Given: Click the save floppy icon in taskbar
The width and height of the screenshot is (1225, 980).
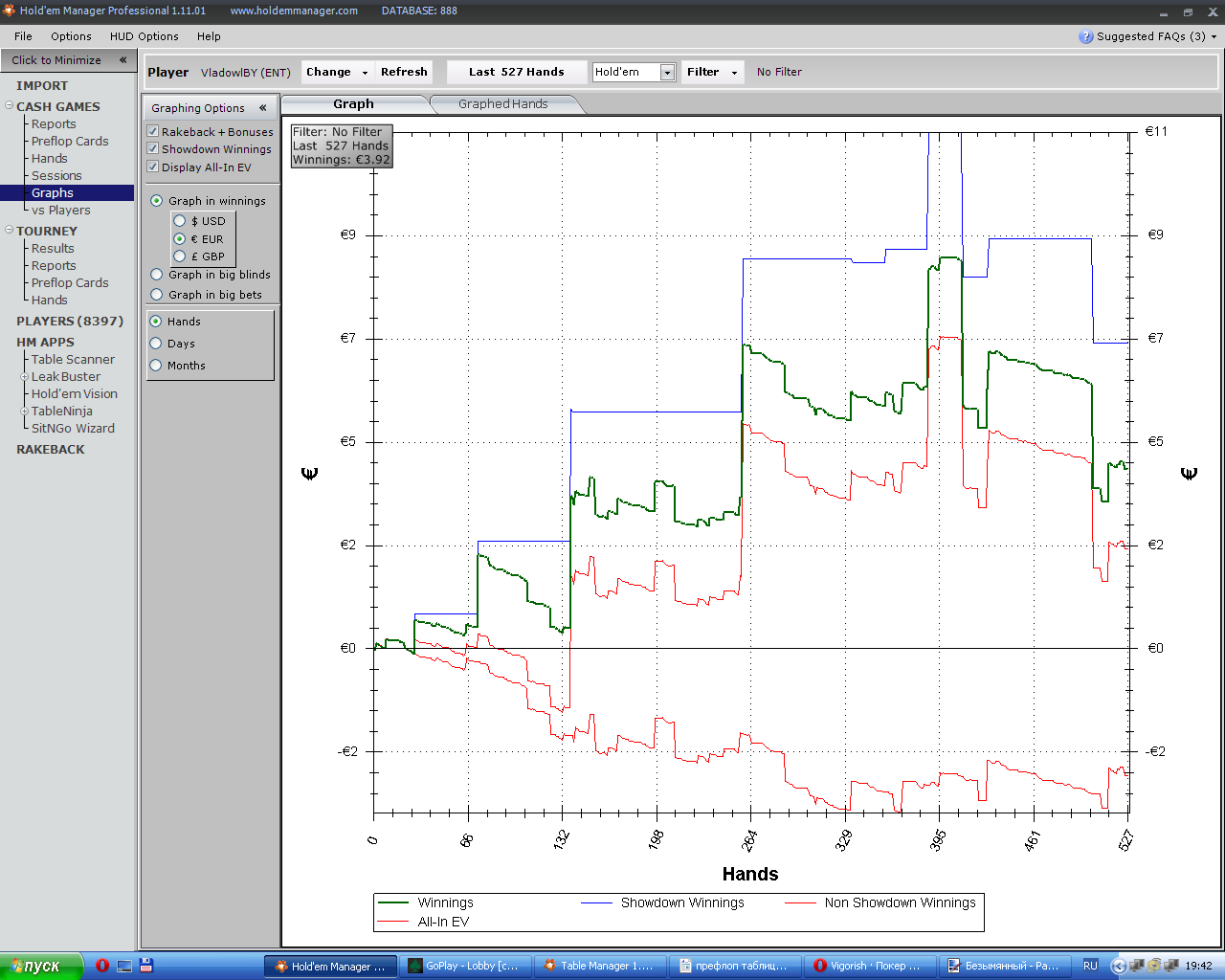Looking at the screenshot, I should [146, 966].
